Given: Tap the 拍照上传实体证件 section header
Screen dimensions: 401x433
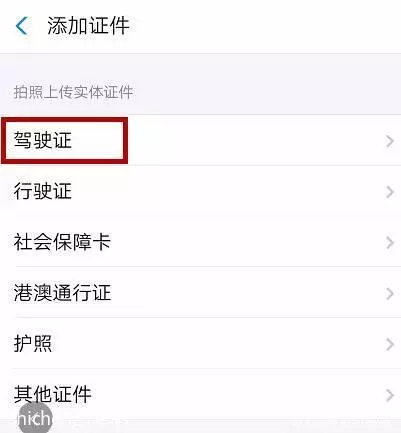Looking at the screenshot, I should coord(73,92).
